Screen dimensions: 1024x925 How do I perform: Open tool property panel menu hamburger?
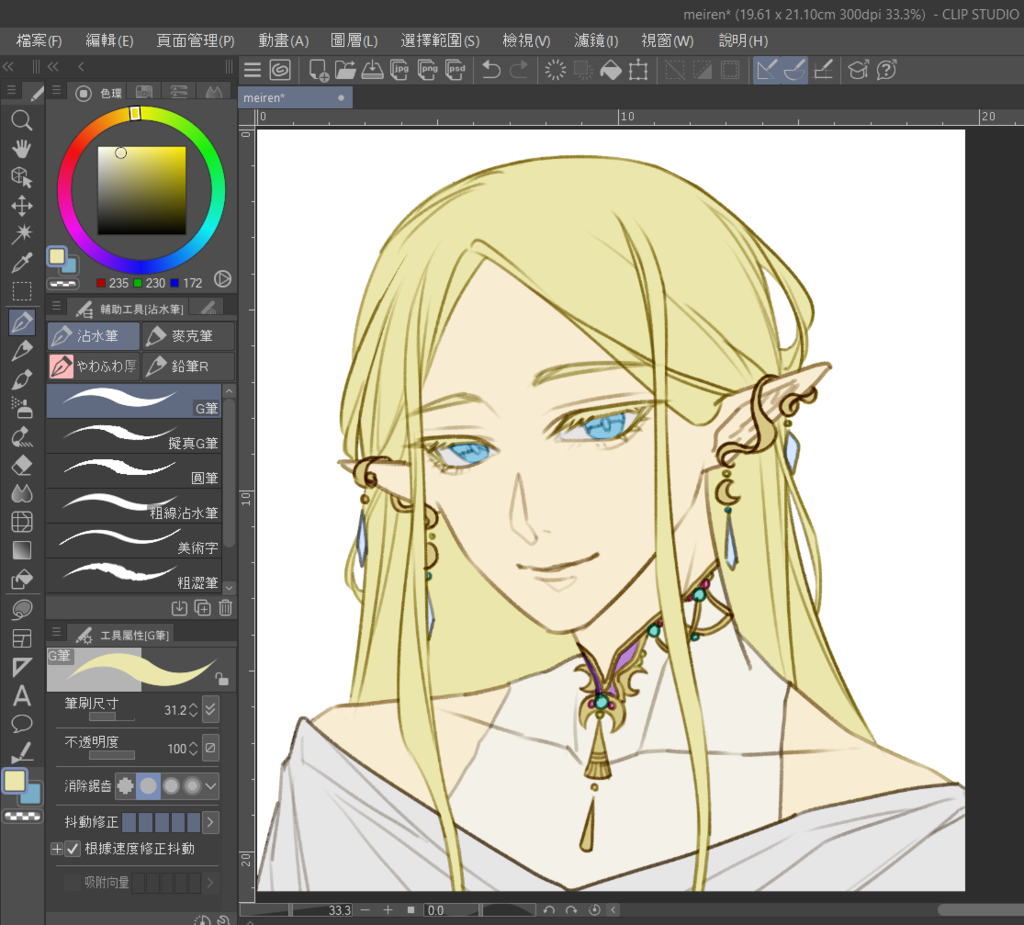click(56, 632)
